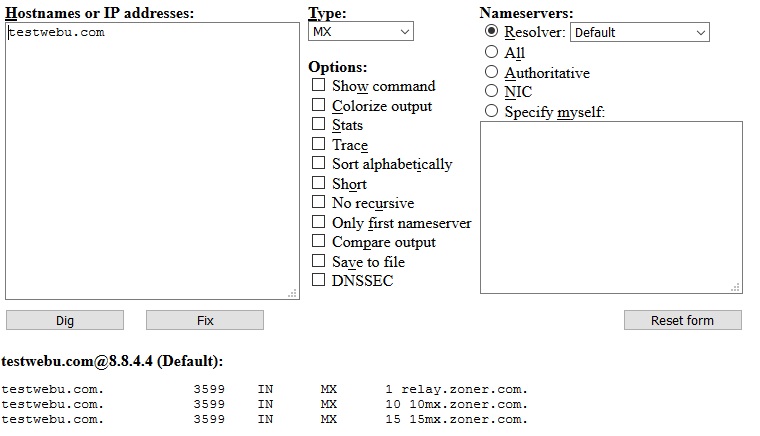The image size is (760, 436).
Task: Select the NIC radio button
Action: [491, 91]
